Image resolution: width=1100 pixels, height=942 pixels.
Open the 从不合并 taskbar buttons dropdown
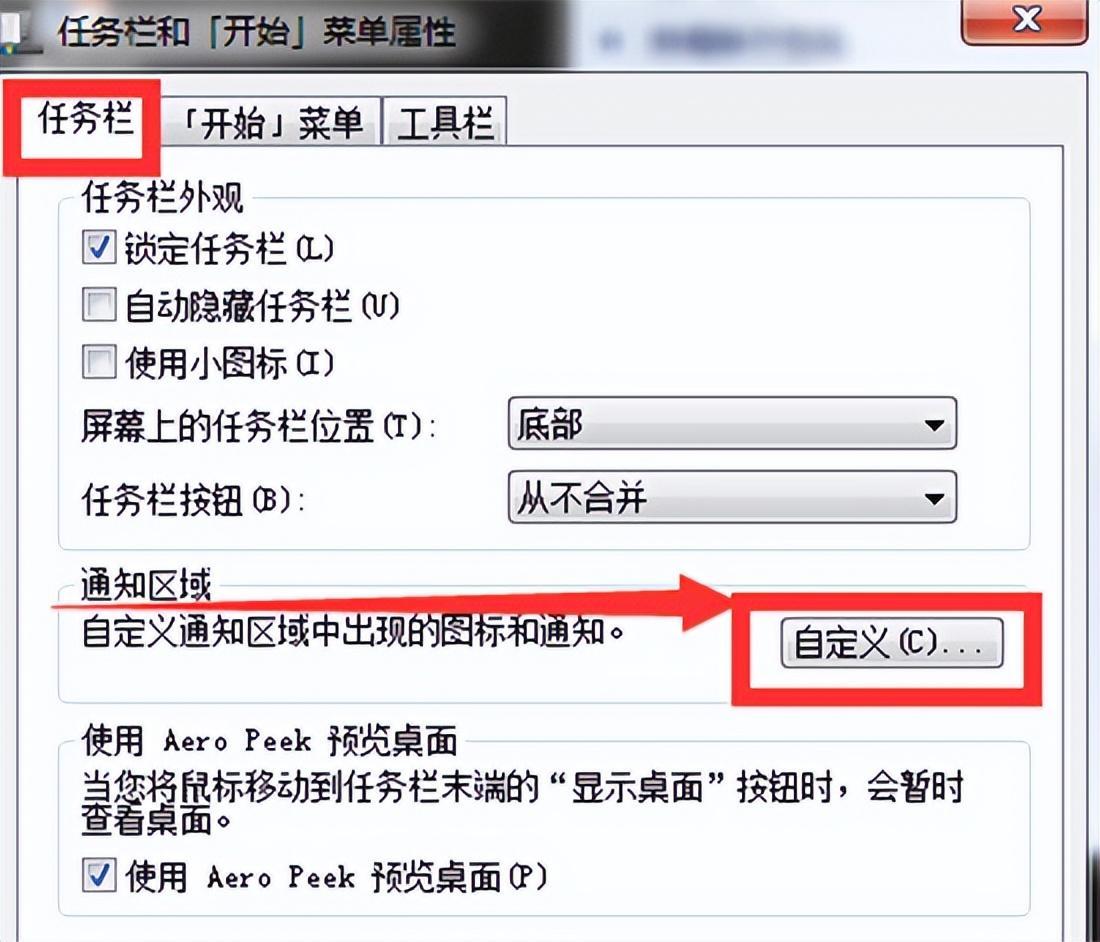tap(732, 497)
